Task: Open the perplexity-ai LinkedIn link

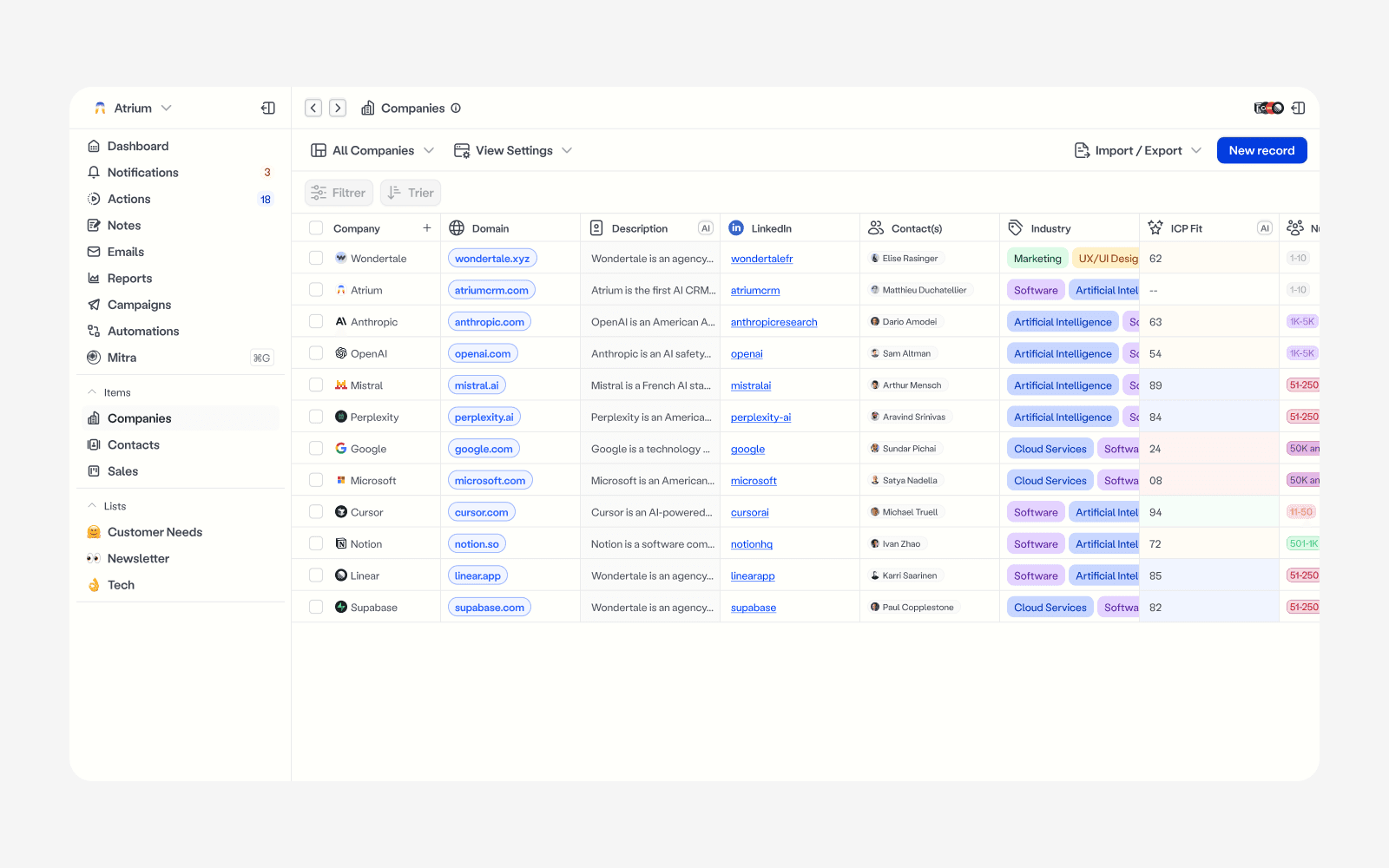Action: (760, 418)
